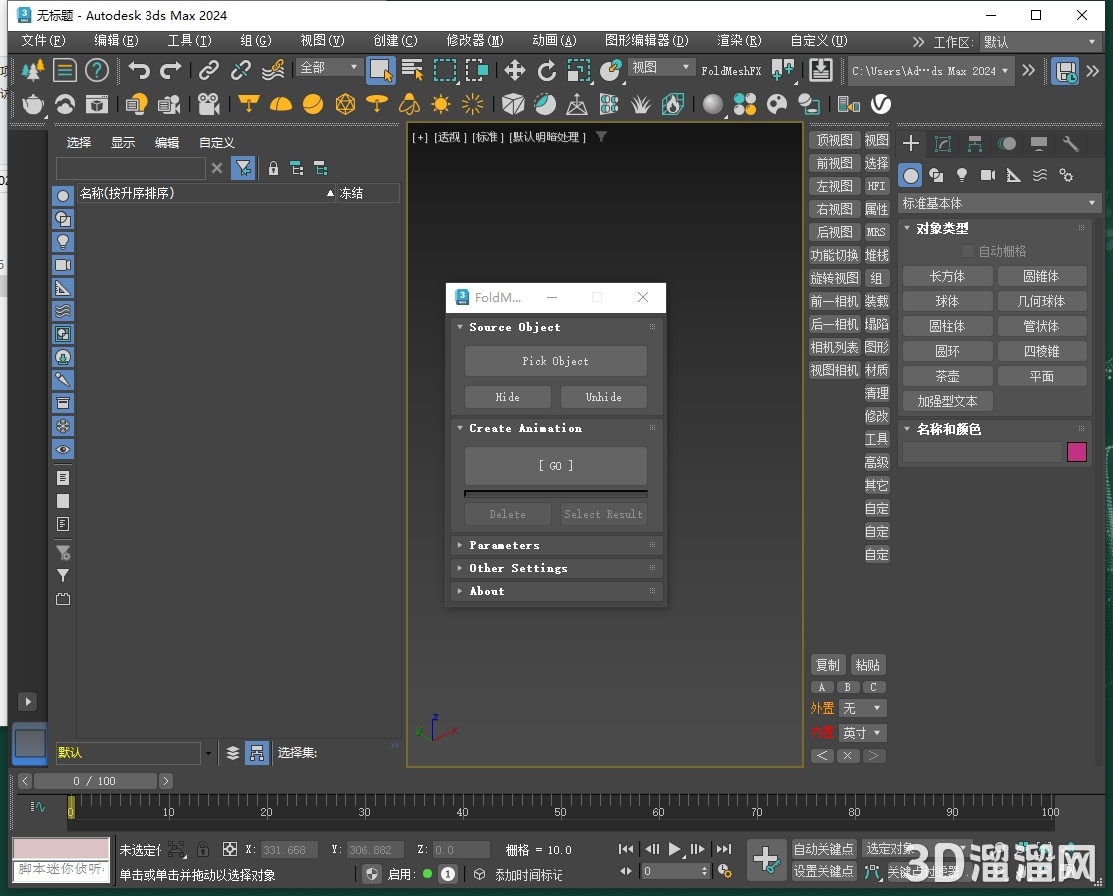Open the 编辑(E) menu
The width and height of the screenshot is (1113, 896).
pos(116,40)
